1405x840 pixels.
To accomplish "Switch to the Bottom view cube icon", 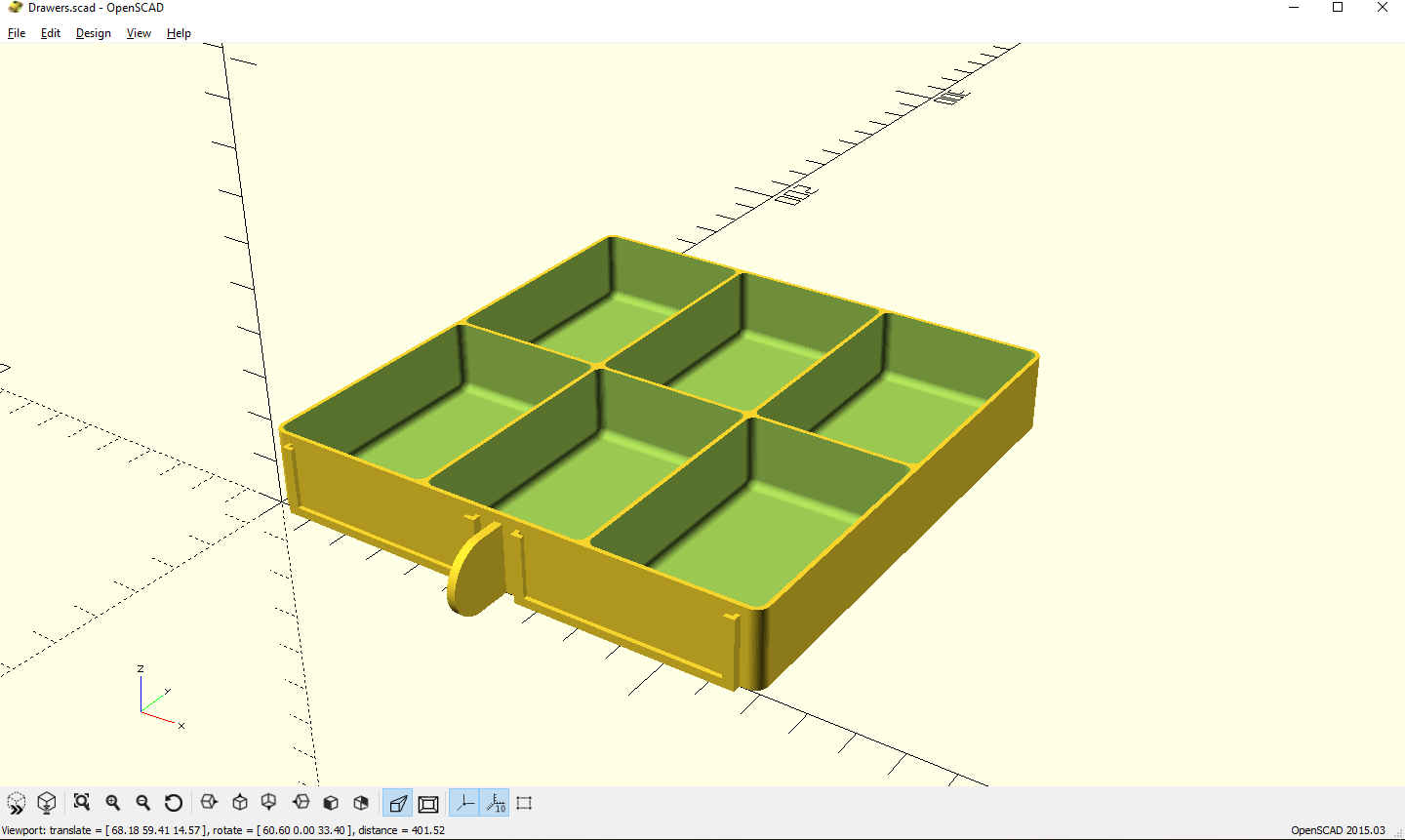I will pyautogui.click(x=269, y=803).
